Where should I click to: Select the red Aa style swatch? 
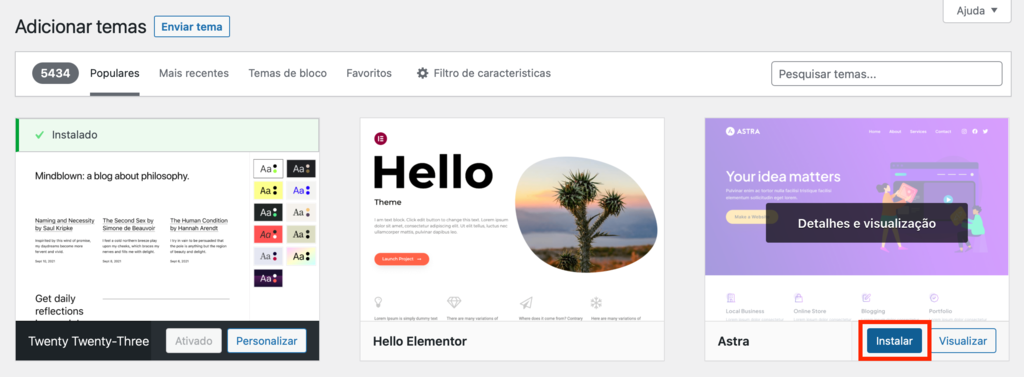click(x=268, y=235)
